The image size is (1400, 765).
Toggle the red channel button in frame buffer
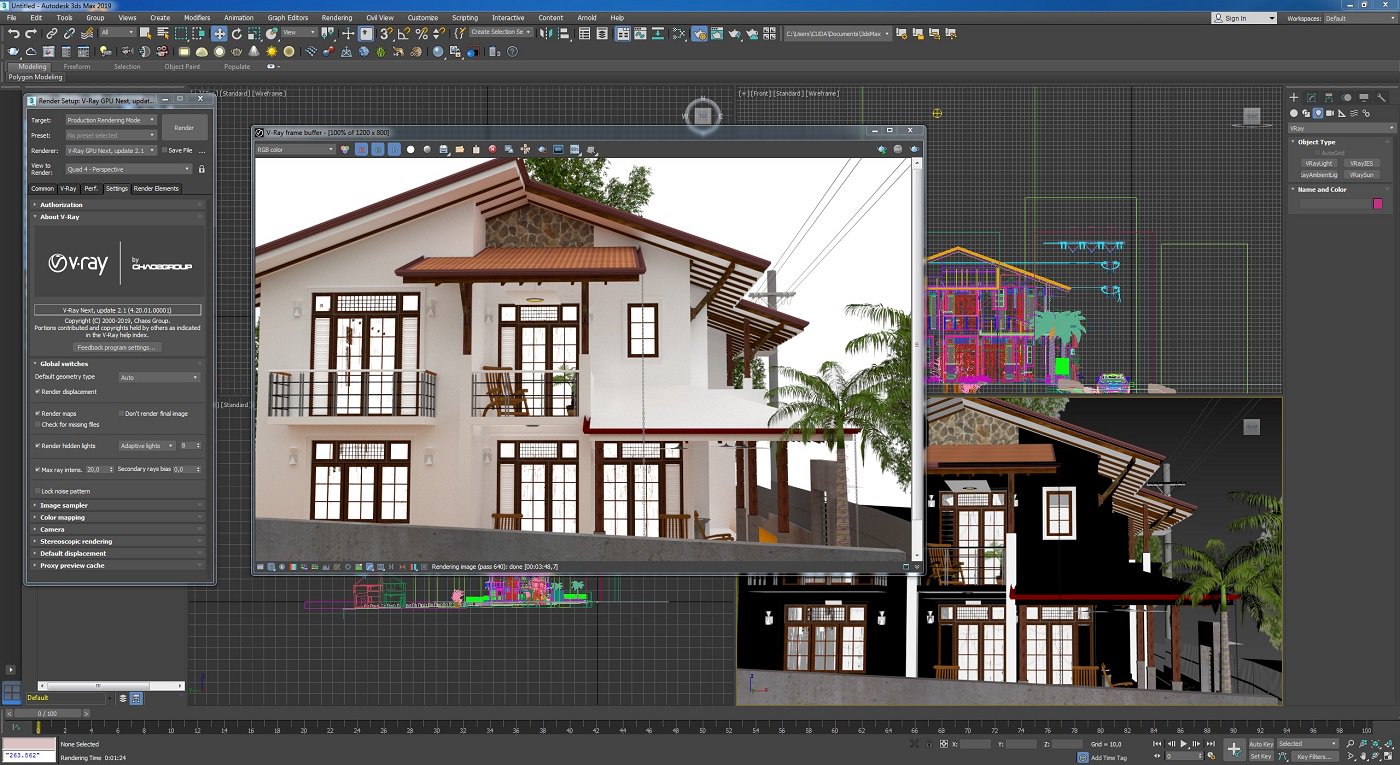coord(363,149)
